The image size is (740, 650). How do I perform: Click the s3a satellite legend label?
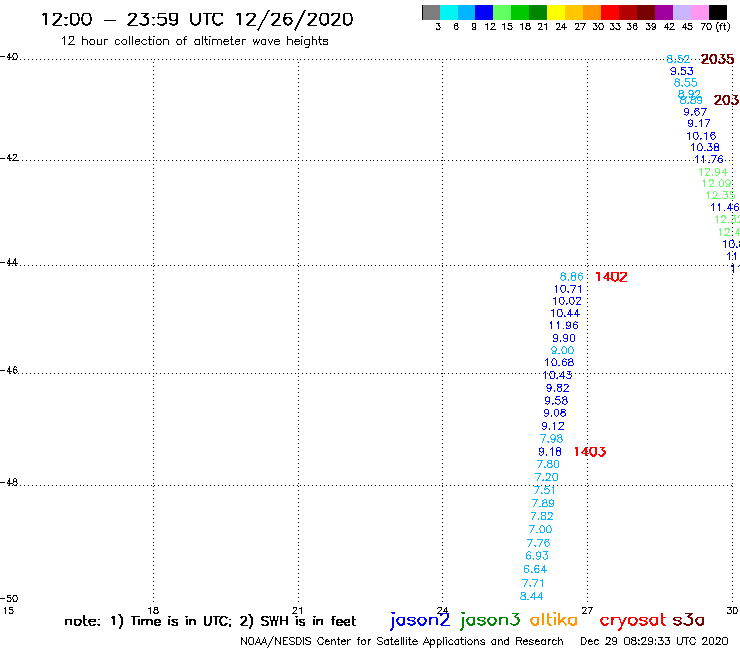point(688,620)
